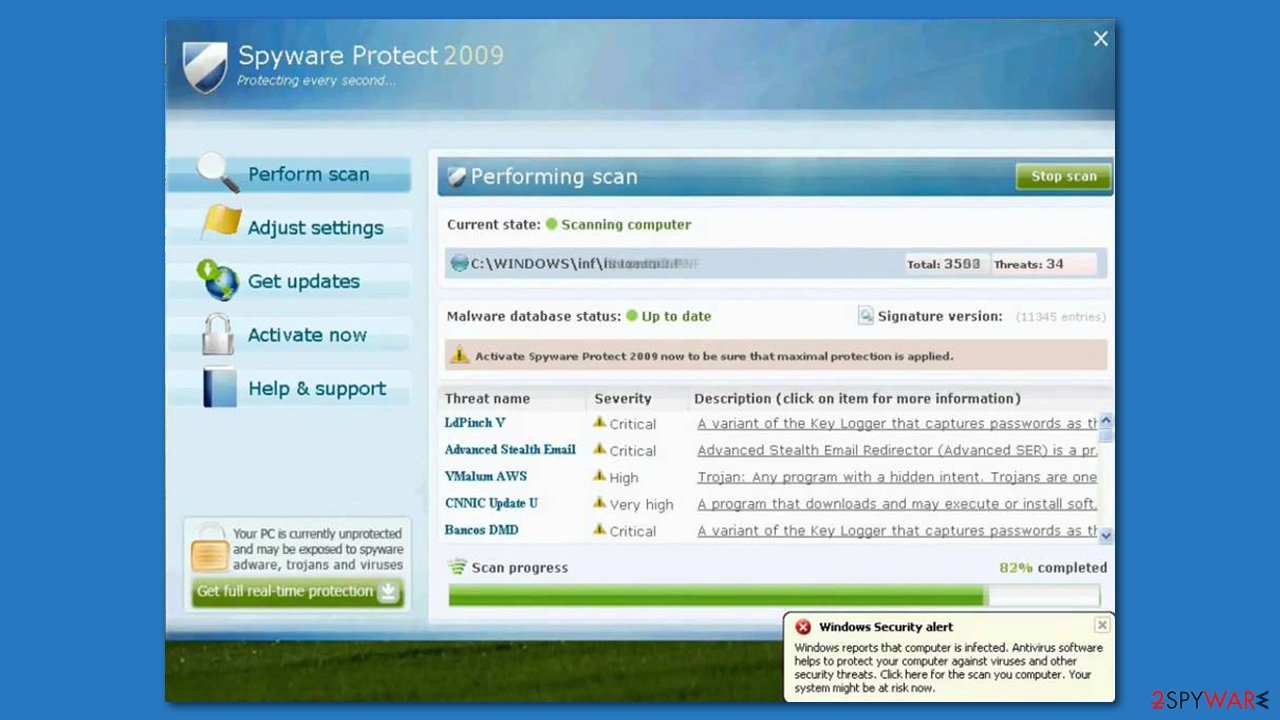Click the Advanced Stealth Email severity icon
This screenshot has height=720, width=1280.
tap(599, 449)
